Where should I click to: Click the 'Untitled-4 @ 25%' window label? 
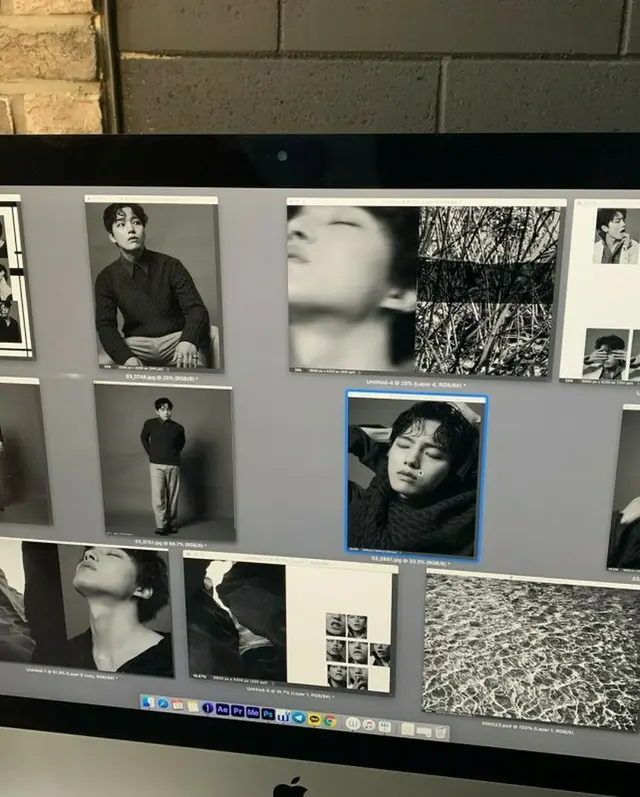click(x=415, y=384)
